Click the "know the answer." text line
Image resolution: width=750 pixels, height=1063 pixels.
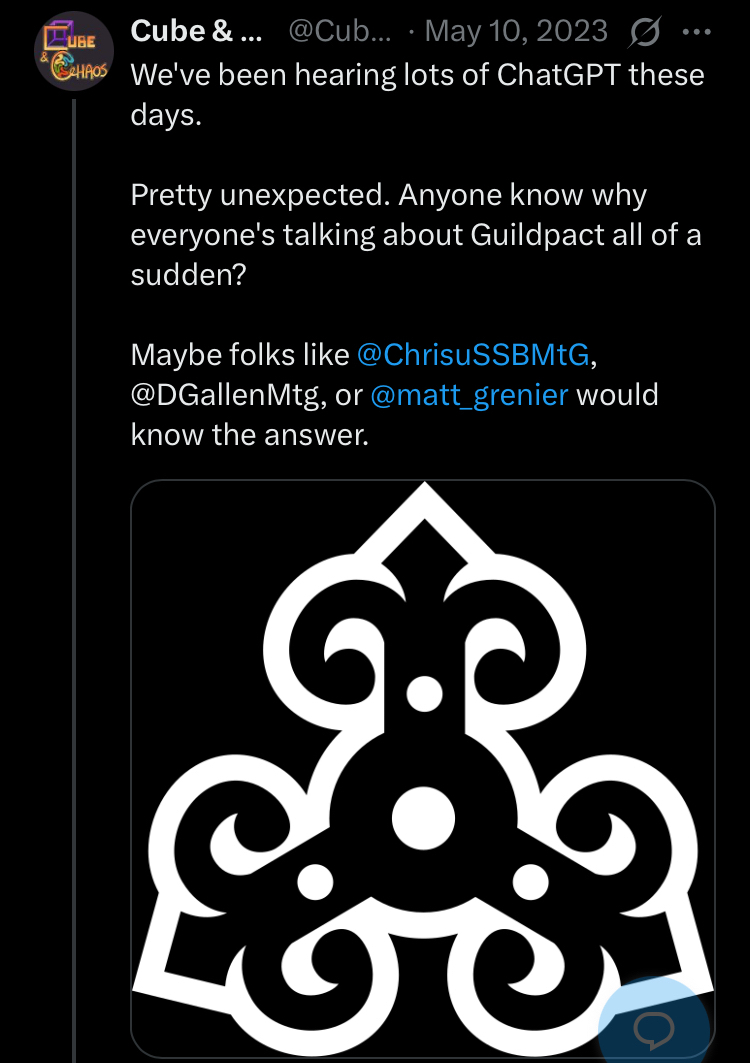pyautogui.click(x=250, y=435)
